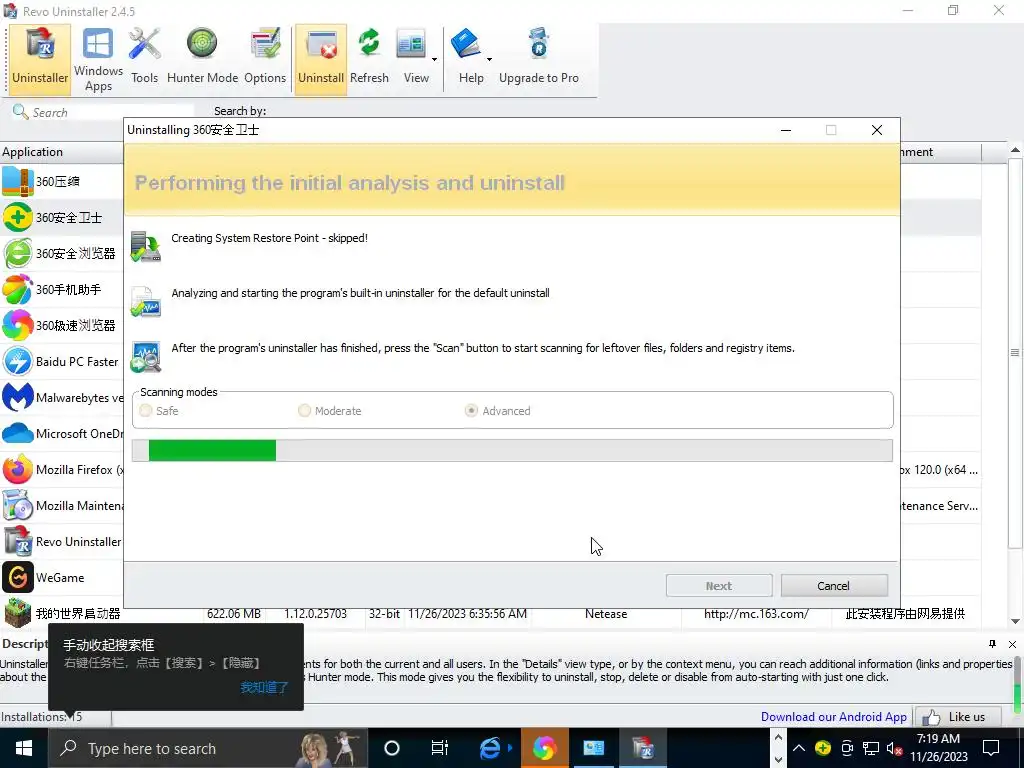Screen dimensions: 1024x768
Task: Click Upgrade to Pro
Action: [539, 59]
